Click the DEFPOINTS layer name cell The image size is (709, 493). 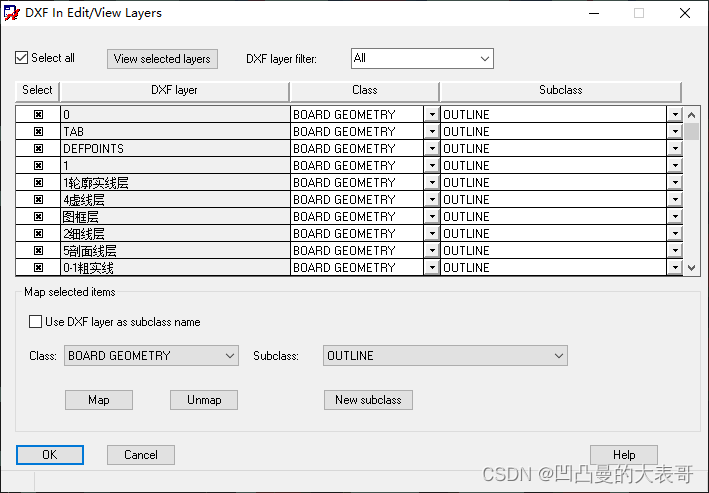click(x=175, y=148)
